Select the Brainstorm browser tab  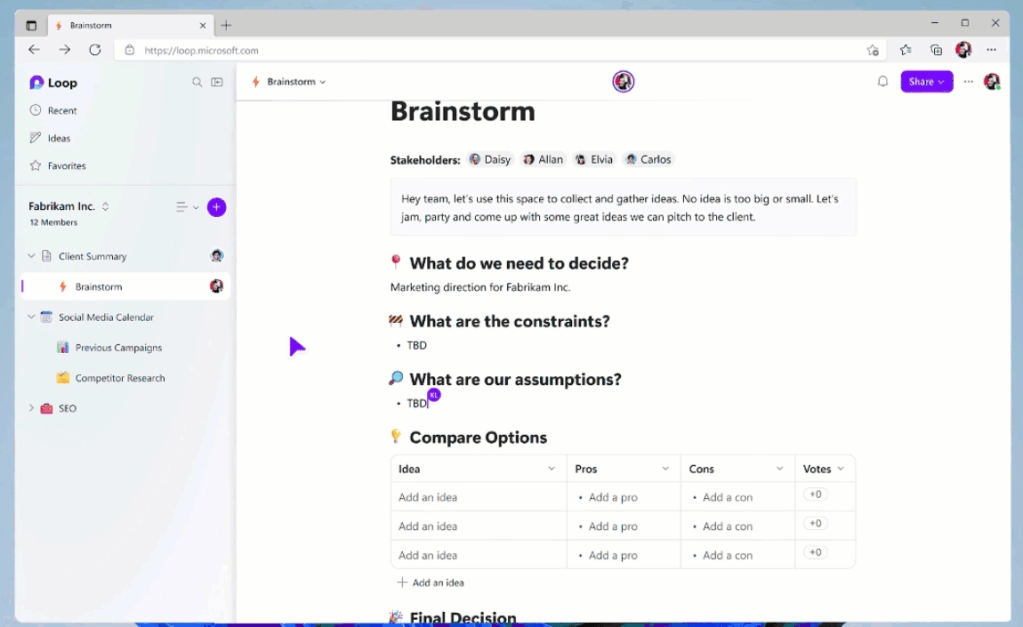(x=130, y=25)
